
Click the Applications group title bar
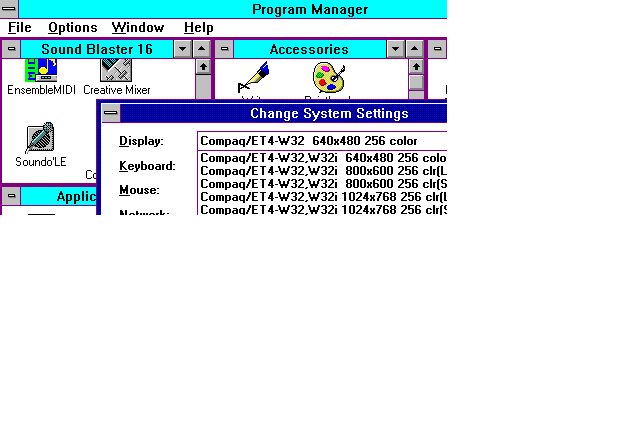[58, 196]
